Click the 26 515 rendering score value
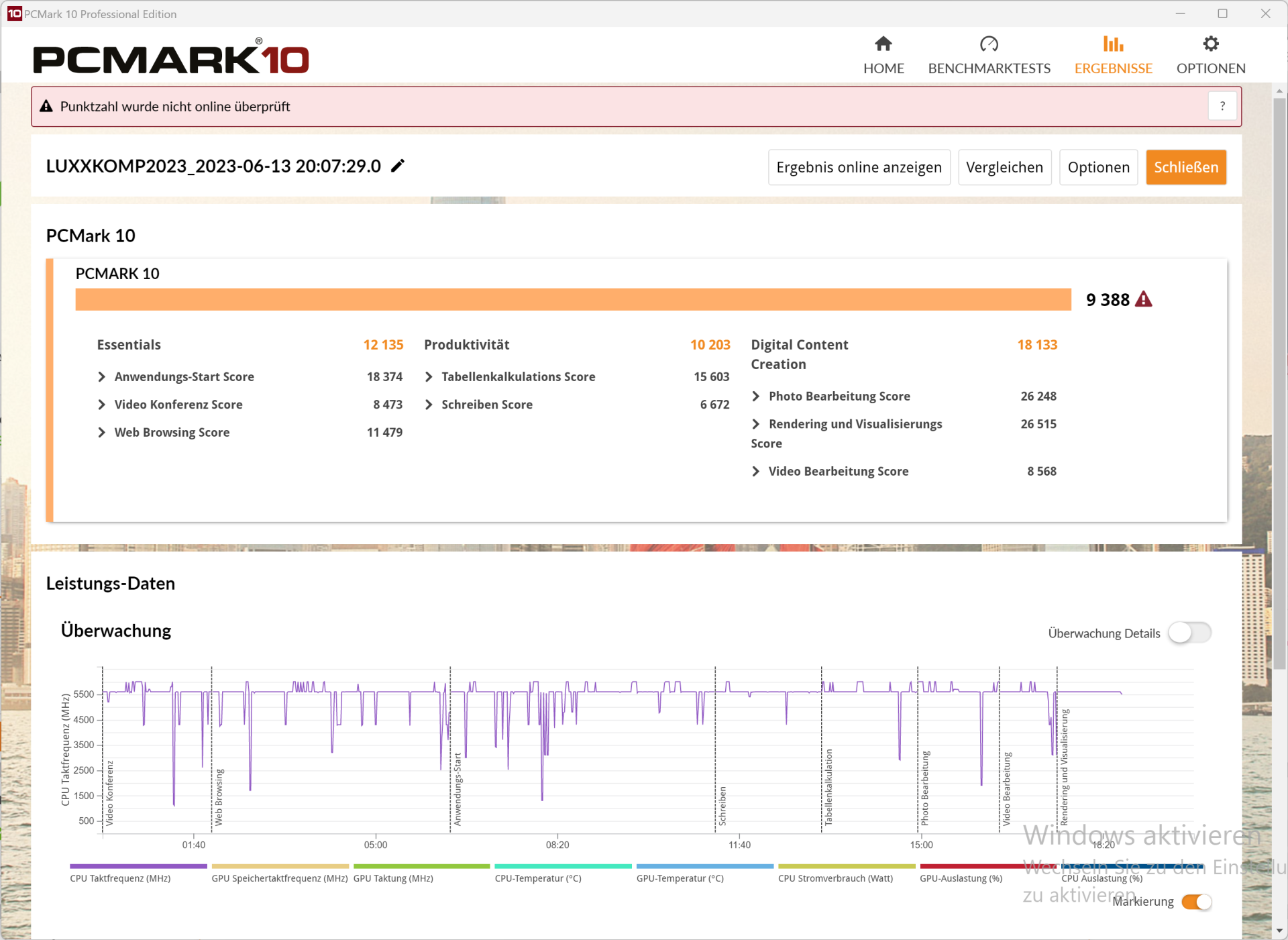 [1038, 424]
